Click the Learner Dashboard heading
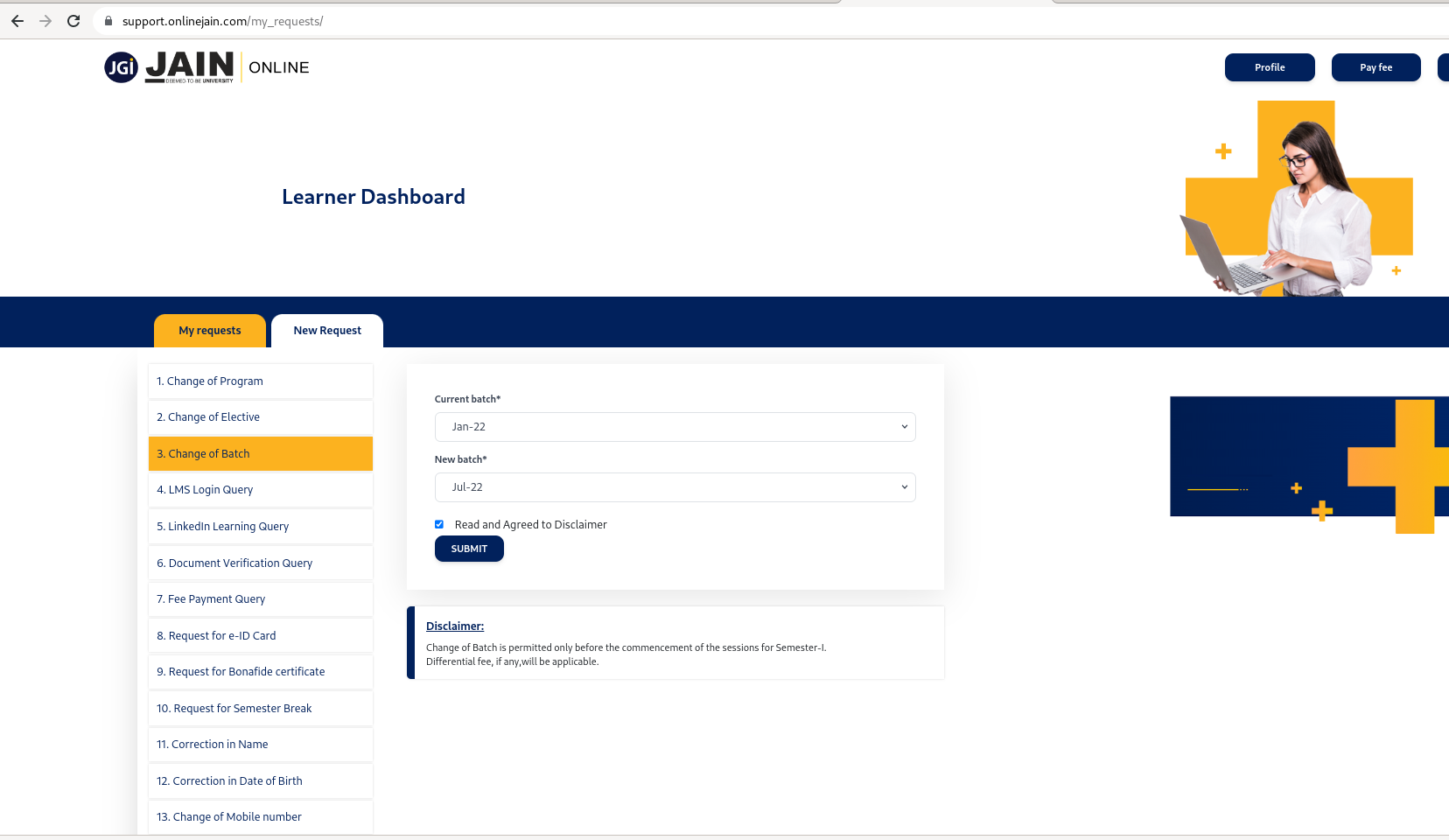The image size is (1449, 840). point(374,197)
